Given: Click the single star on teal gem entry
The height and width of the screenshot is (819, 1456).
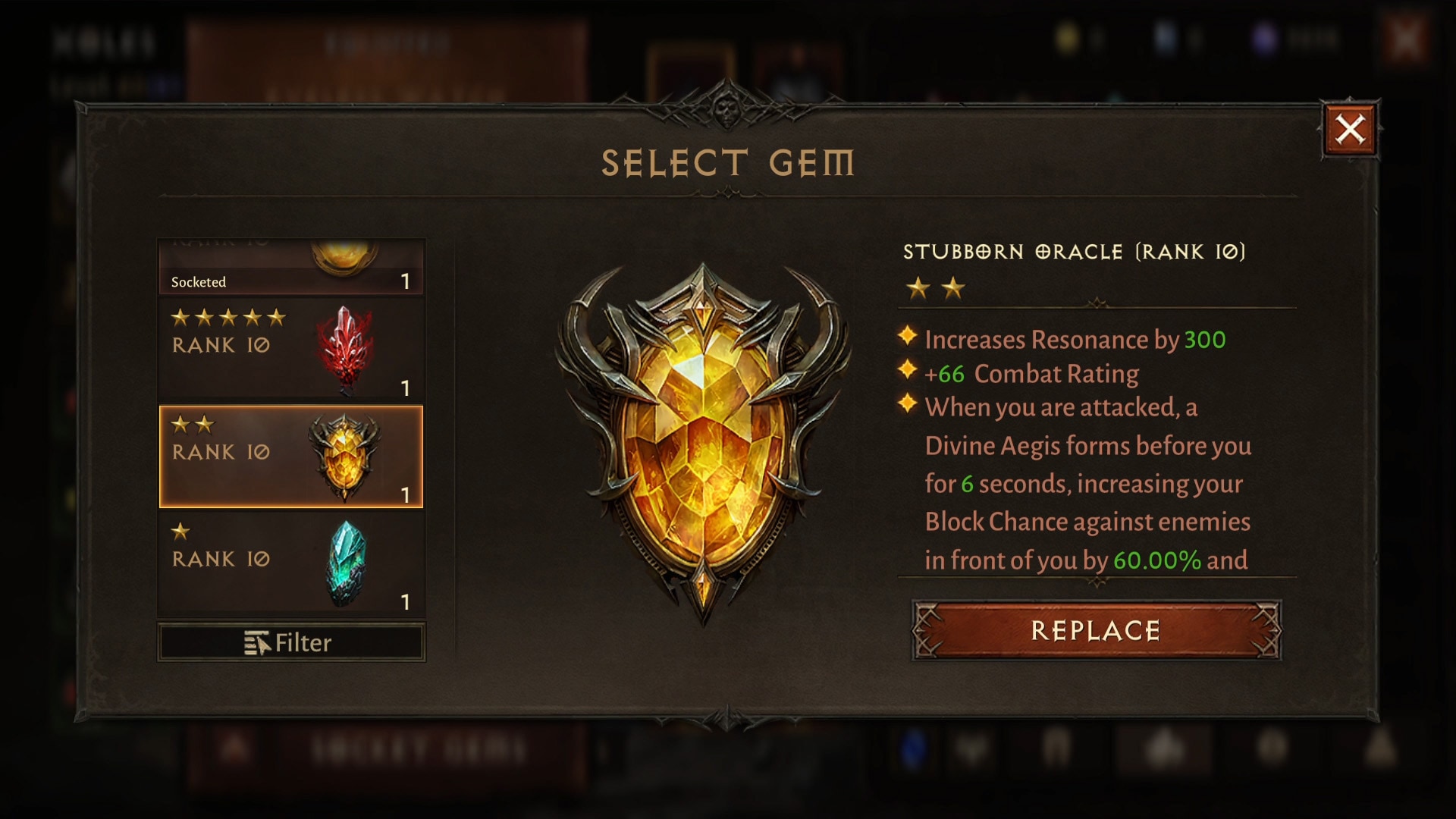Looking at the screenshot, I should (x=180, y=531).
